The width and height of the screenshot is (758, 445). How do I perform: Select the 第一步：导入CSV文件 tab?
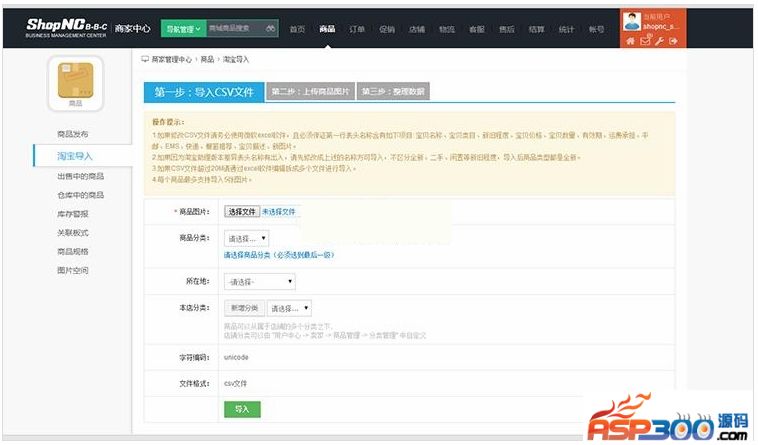(x=204, y=92)
